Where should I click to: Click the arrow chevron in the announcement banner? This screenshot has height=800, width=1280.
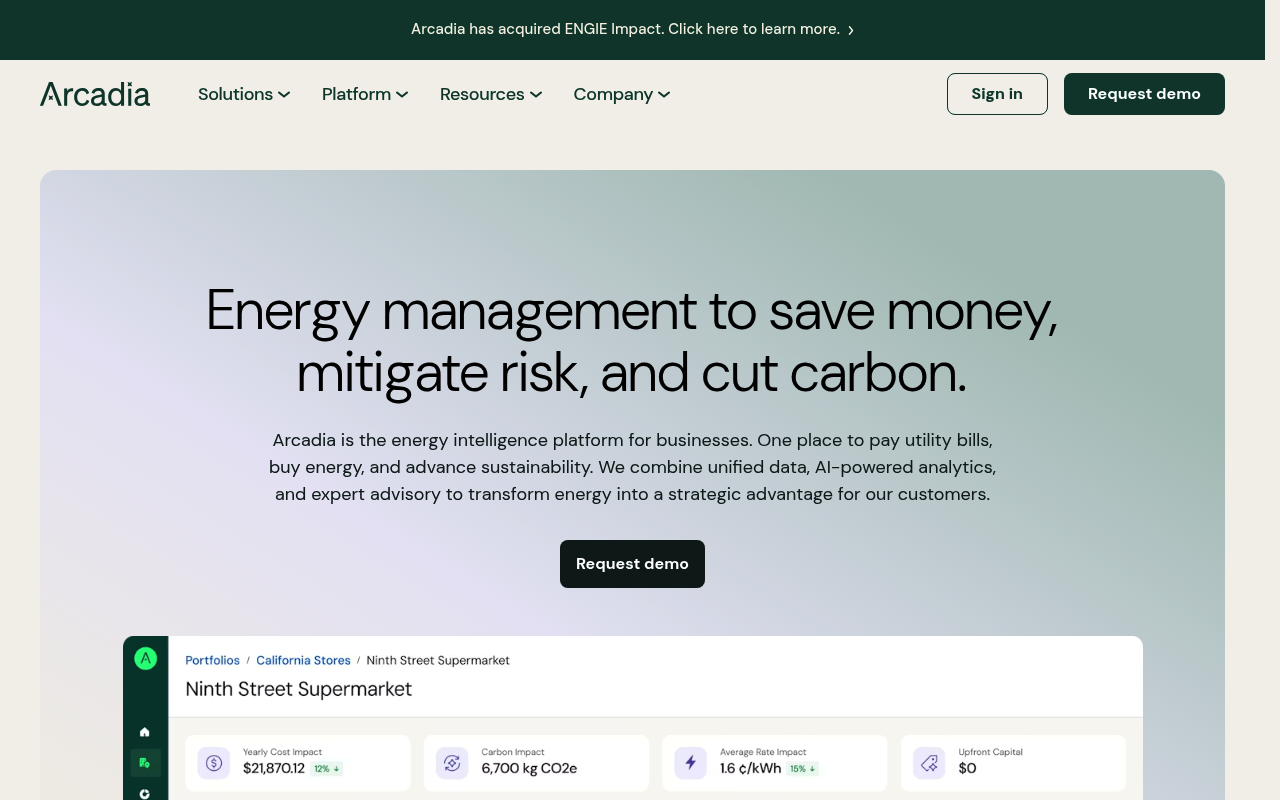click(x=851, y=30)
